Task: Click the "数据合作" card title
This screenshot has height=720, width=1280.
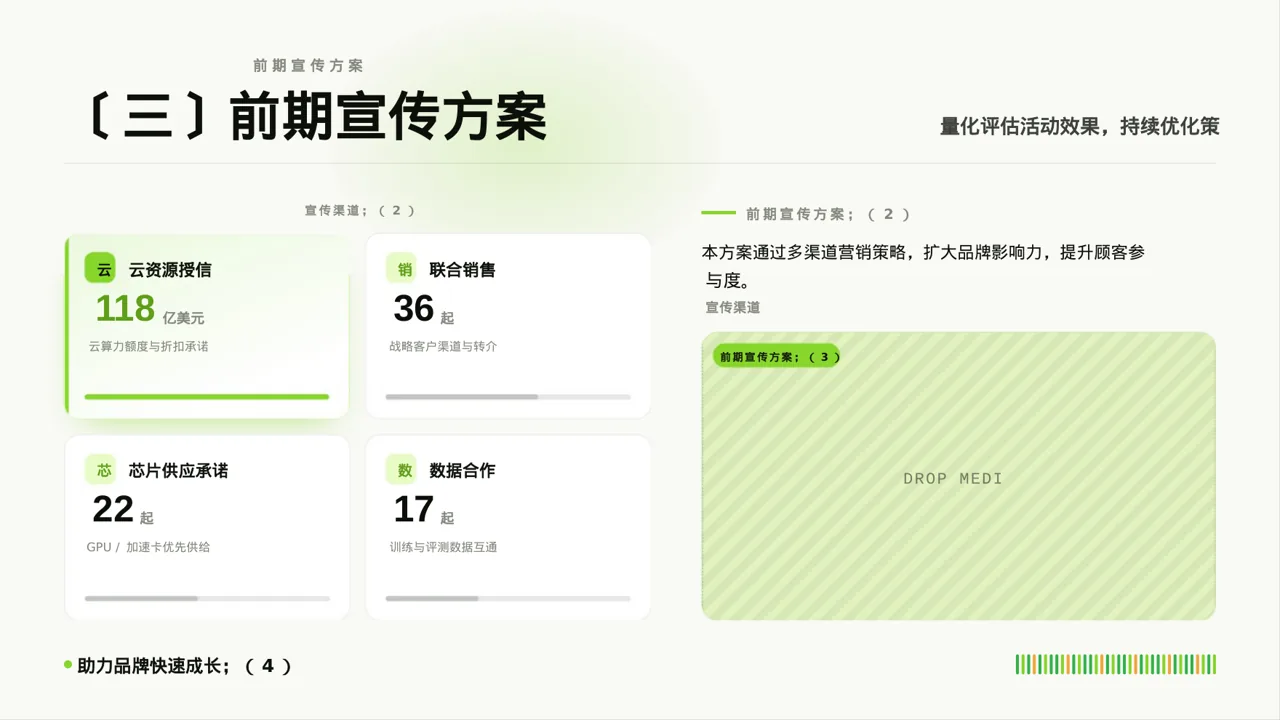Action: click(463, 471)
